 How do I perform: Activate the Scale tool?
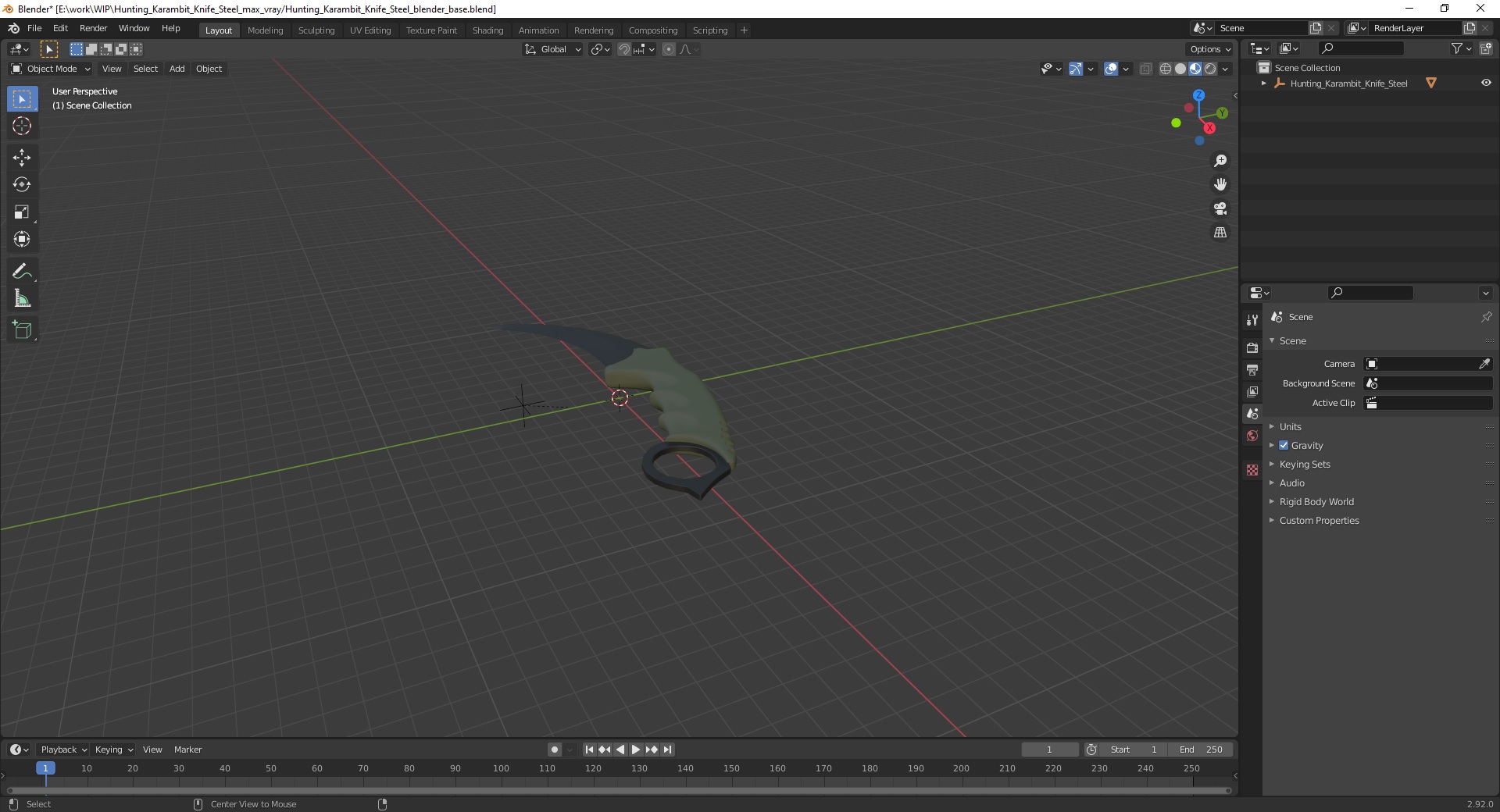pyautogui.click(x=22, y=212)
